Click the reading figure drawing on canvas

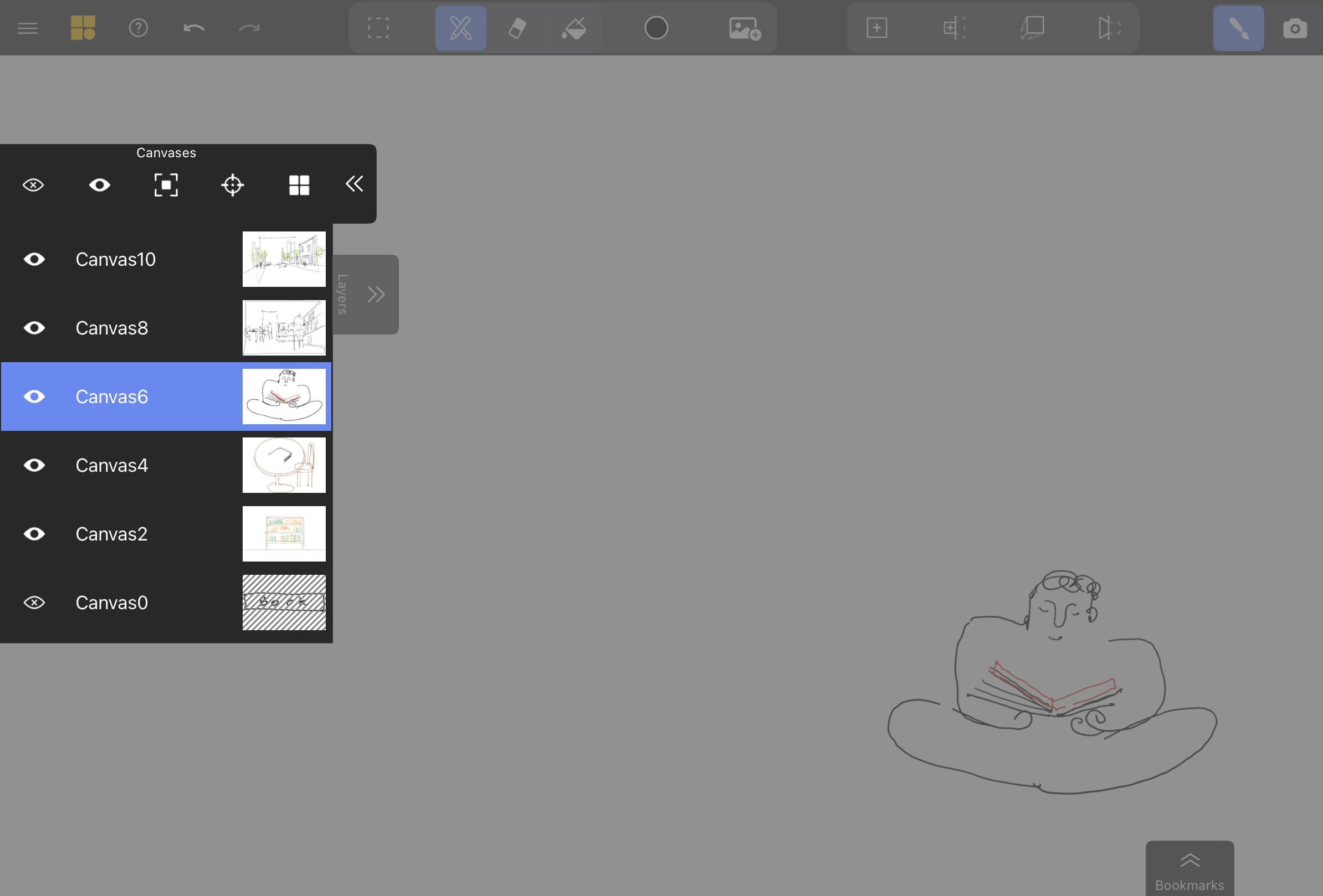point(1052,683)
